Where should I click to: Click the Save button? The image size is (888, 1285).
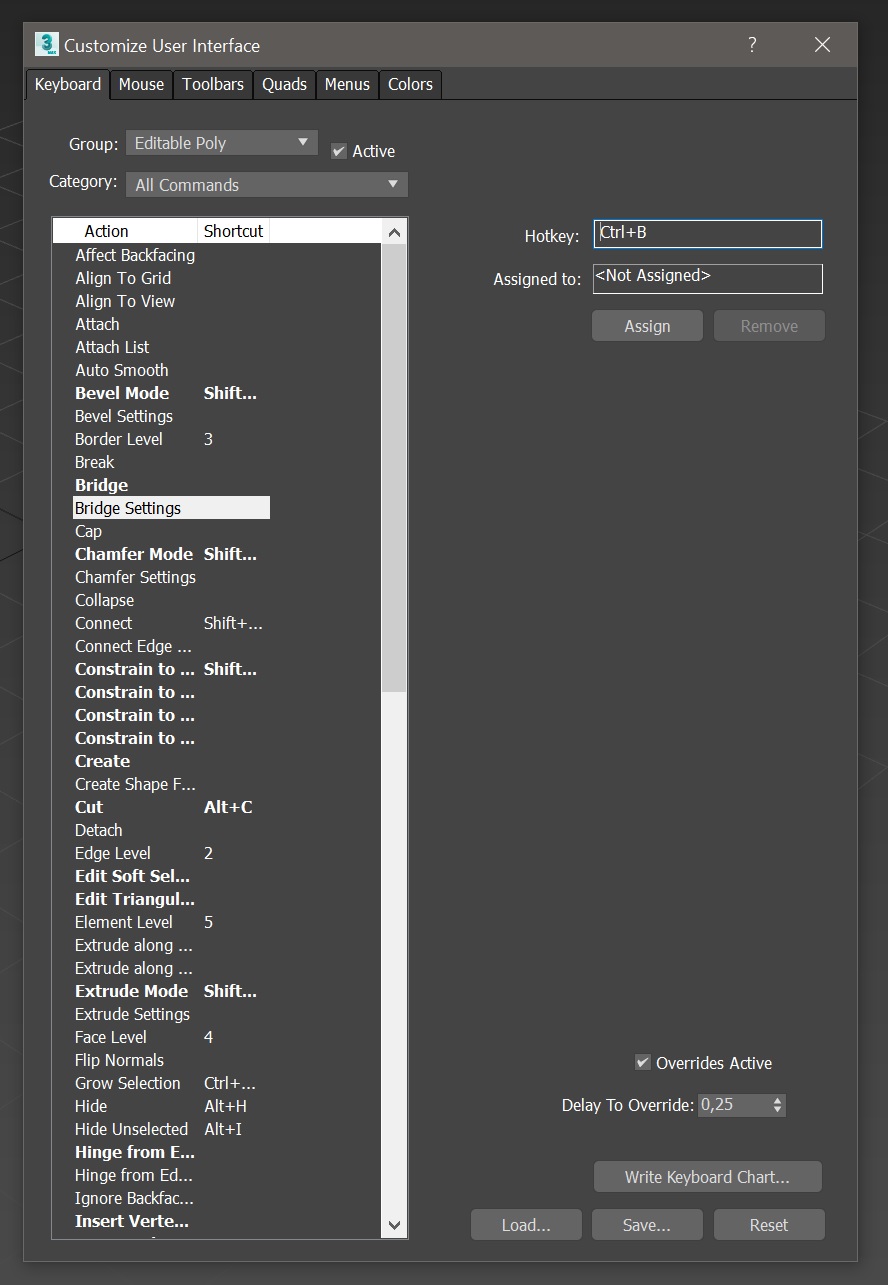click(x=647, y=1225)
